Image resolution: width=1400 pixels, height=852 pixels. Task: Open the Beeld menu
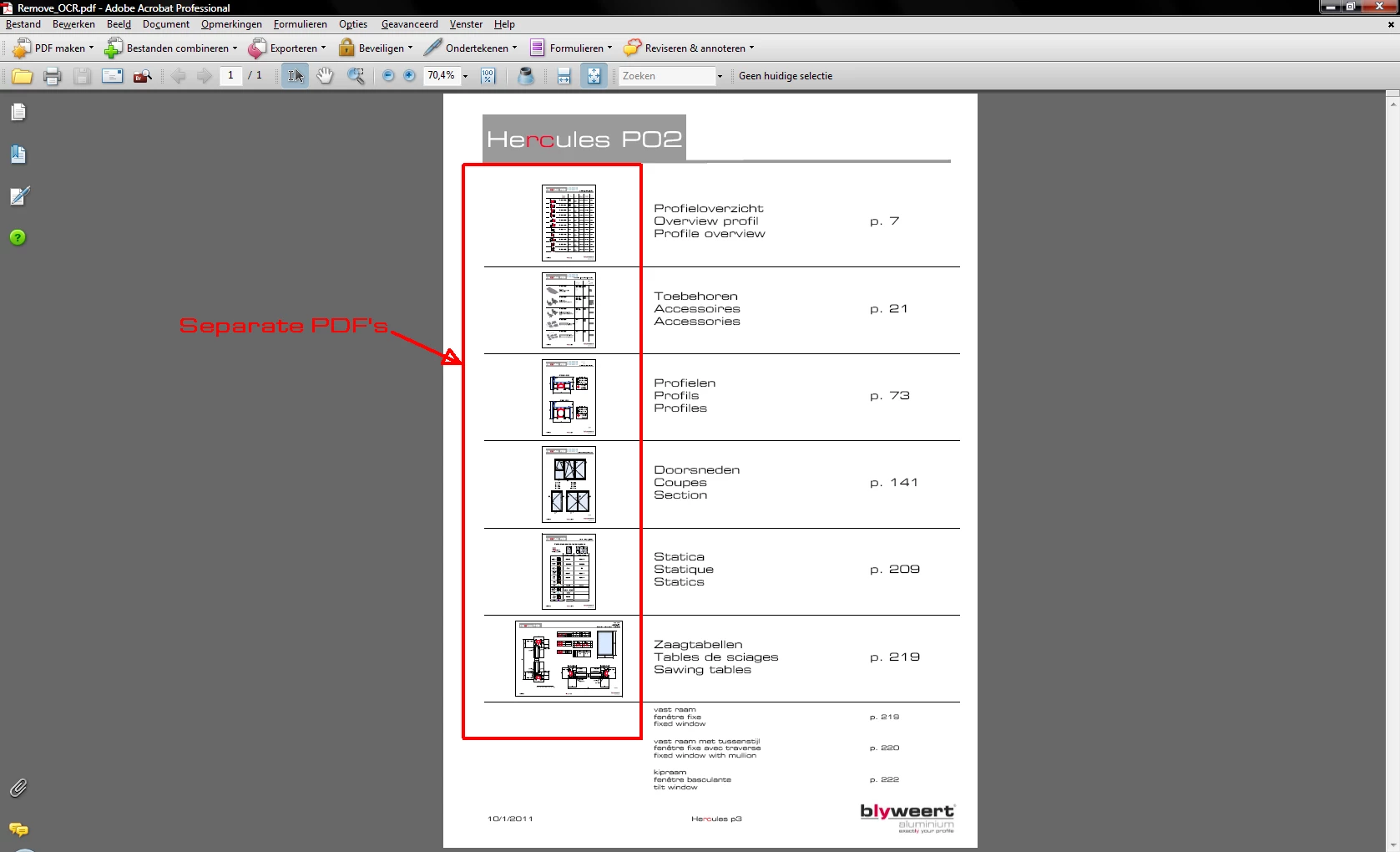coord(119,24)
